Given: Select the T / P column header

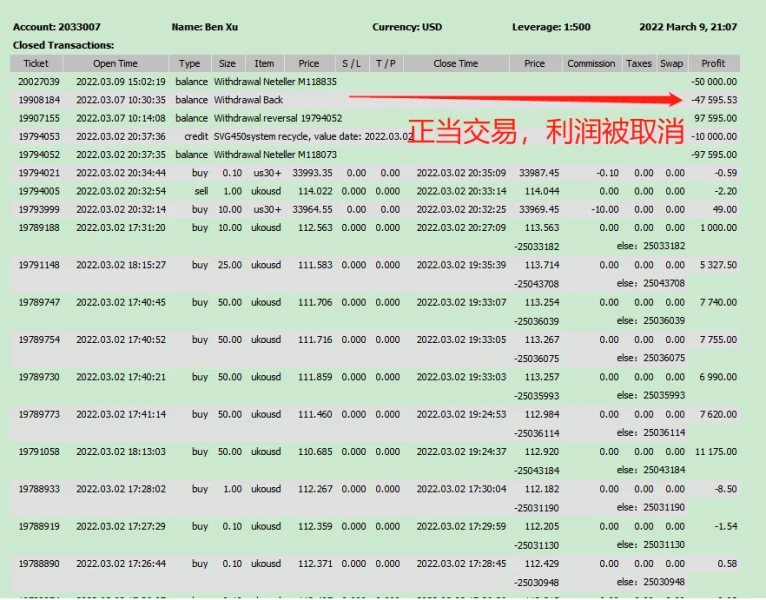Looking at the screenshot, I should pos(386,63).
